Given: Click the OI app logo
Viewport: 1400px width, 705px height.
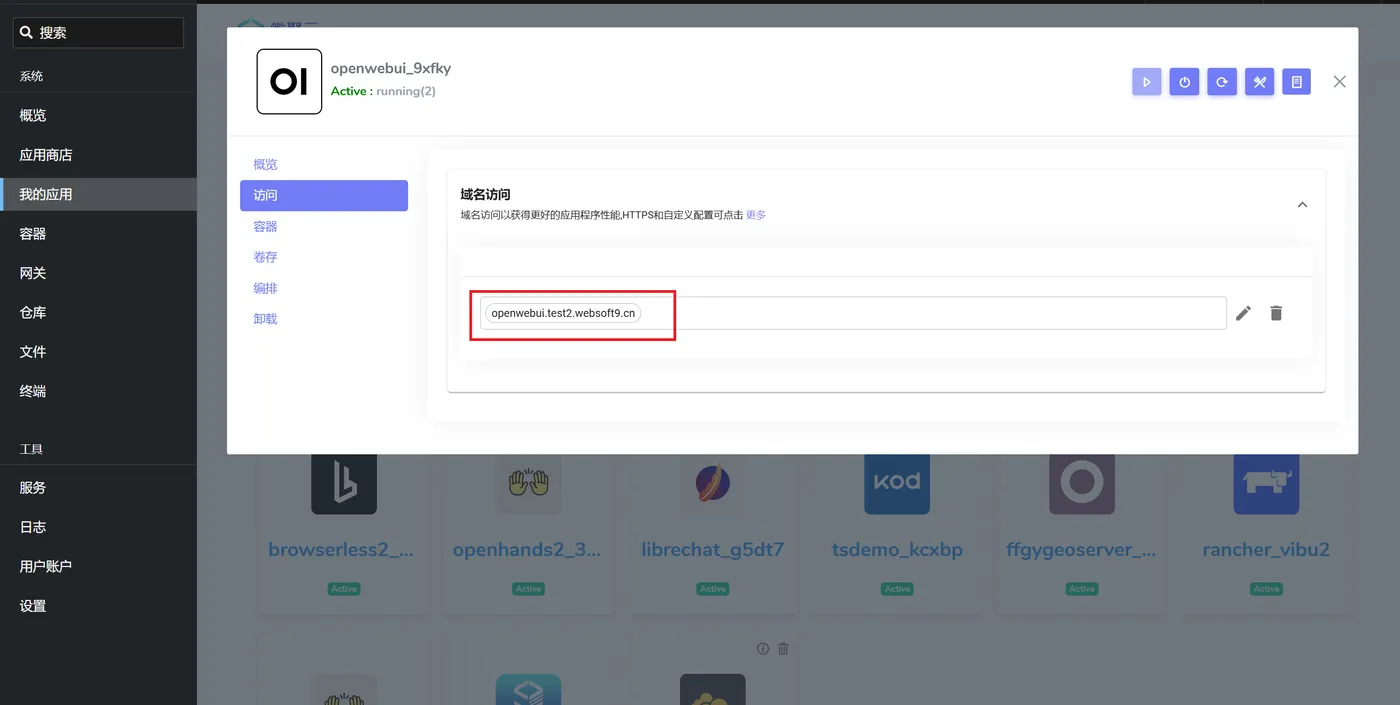Looking at the screenshot, I should (x=289, y=81).
